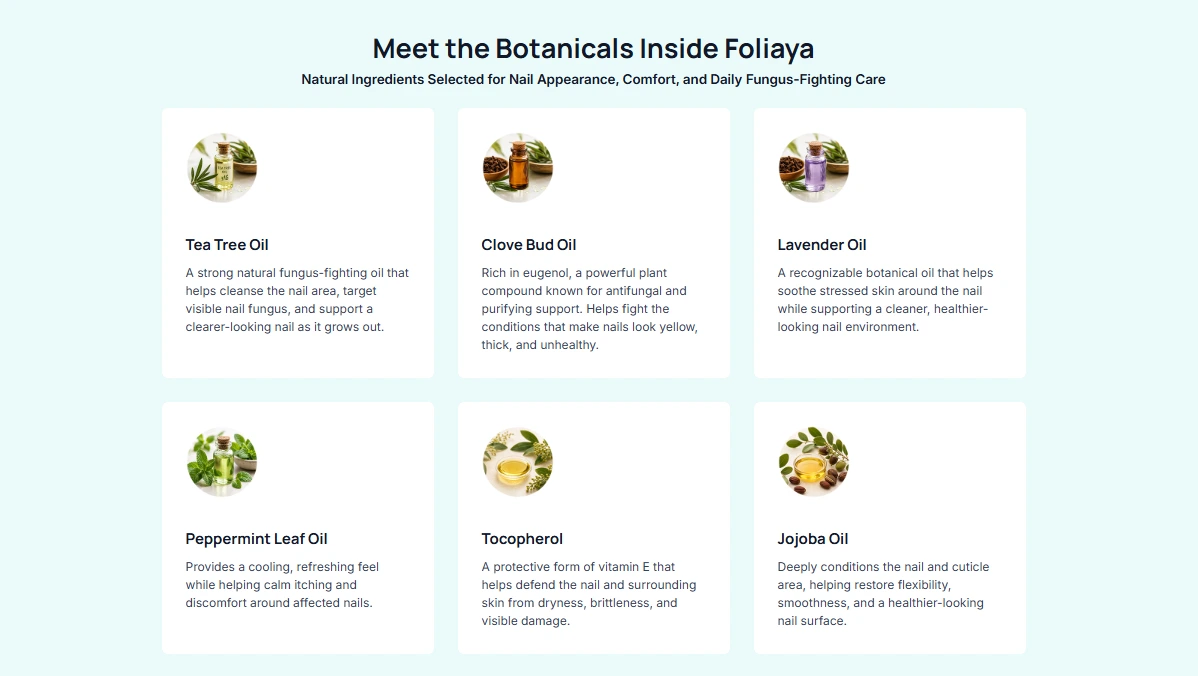Click the 'Meet the Botanicals Inside Foliaya' headline
Viewport: 1198px width, 676px height.
[593, 49]
